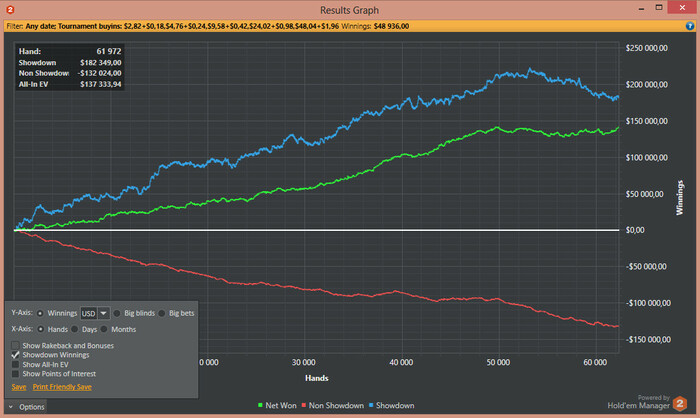Click Winnings: $48 936,00 in filter bar
The width and height of the screenshot is (700, 418).
[x=375, y=26]
